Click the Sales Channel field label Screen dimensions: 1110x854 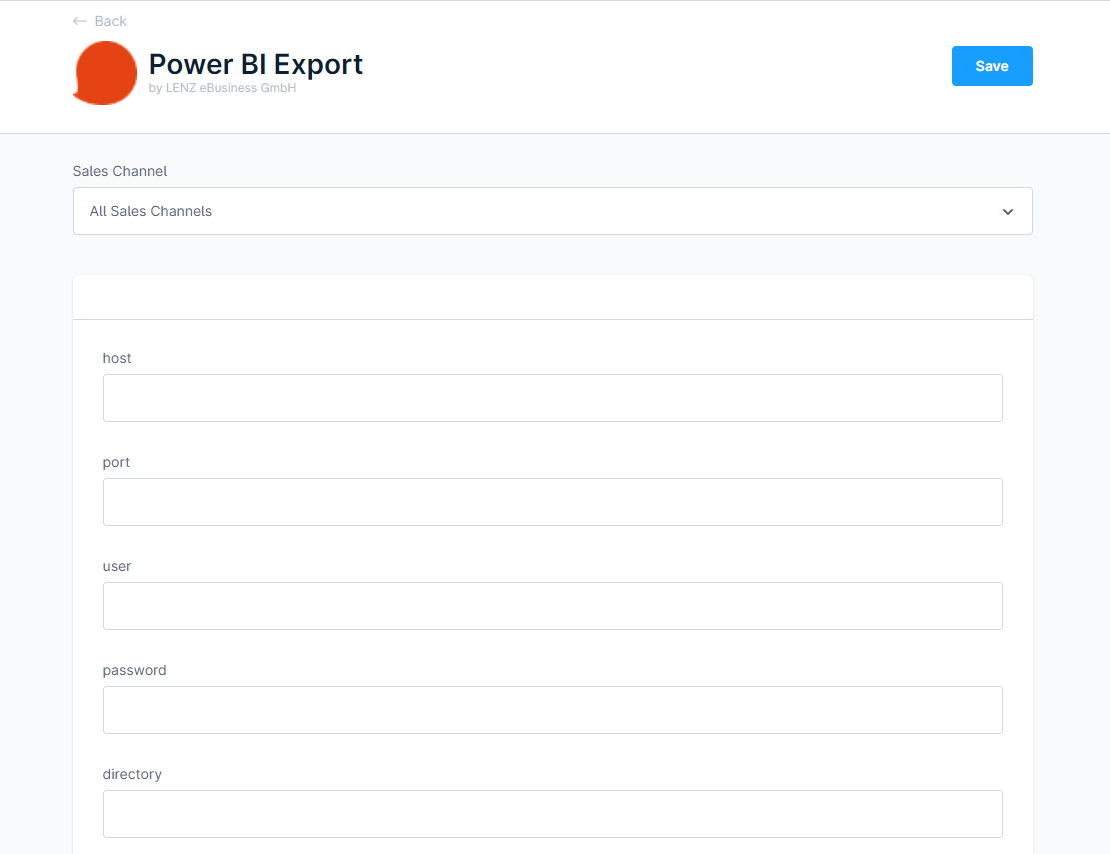pos(120,171)
